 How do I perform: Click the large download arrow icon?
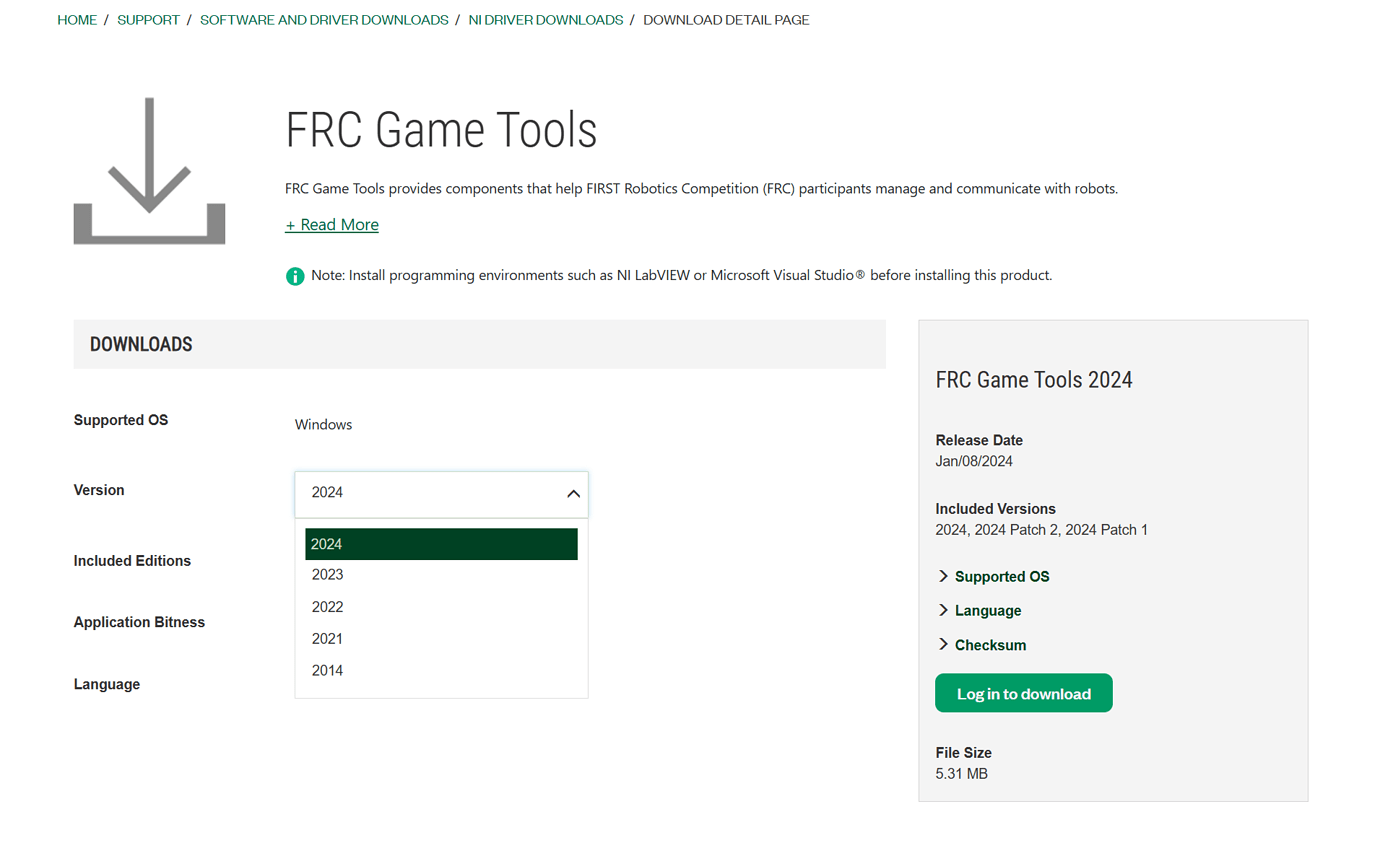point(149,170)
